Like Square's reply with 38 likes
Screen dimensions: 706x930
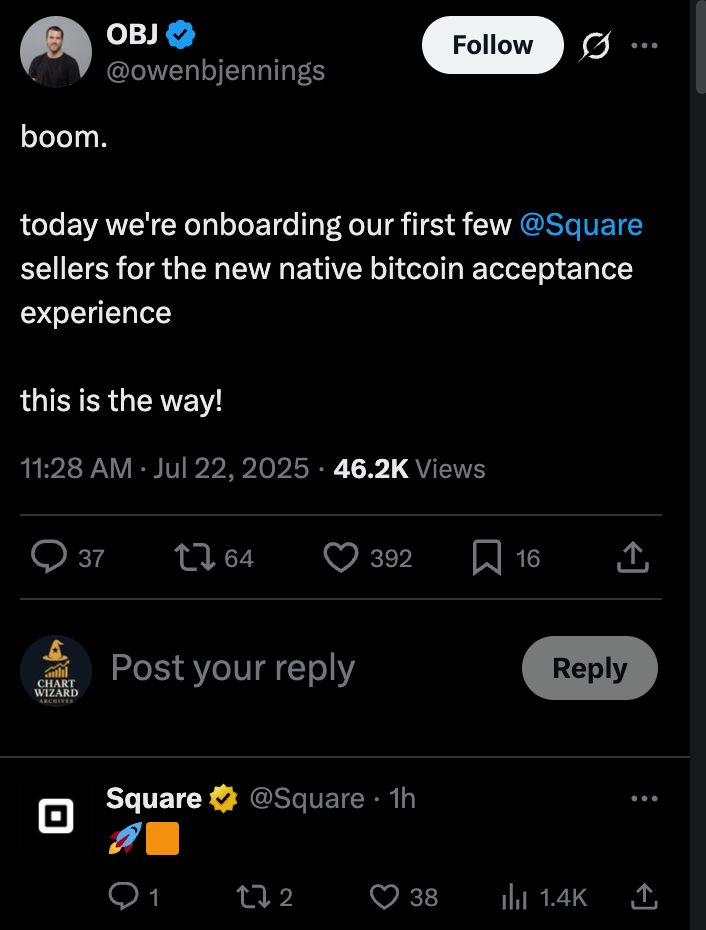385,897
